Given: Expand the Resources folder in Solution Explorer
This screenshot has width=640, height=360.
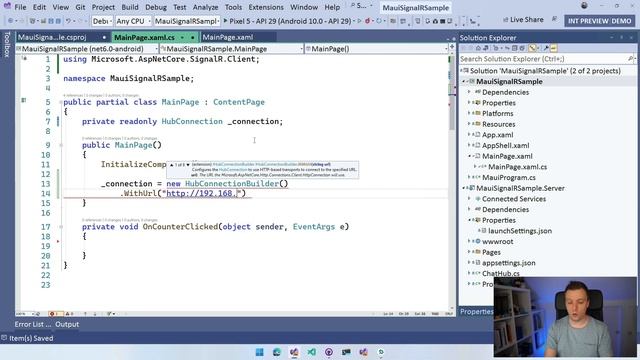Looking at the screenshot, I should point(469,124).
